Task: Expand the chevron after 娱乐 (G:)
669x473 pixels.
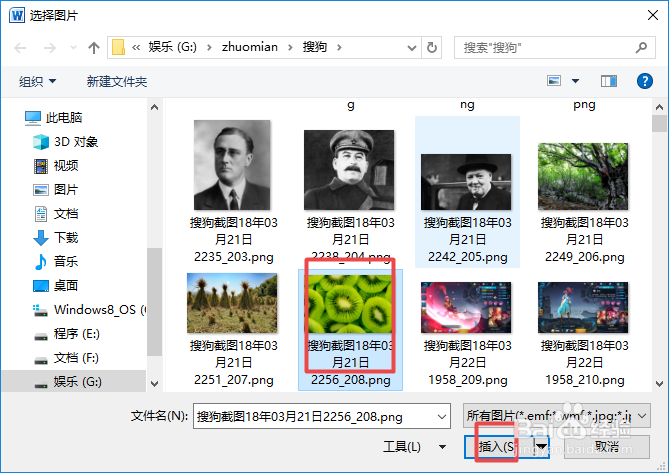Action: click(x=209, y=47)
